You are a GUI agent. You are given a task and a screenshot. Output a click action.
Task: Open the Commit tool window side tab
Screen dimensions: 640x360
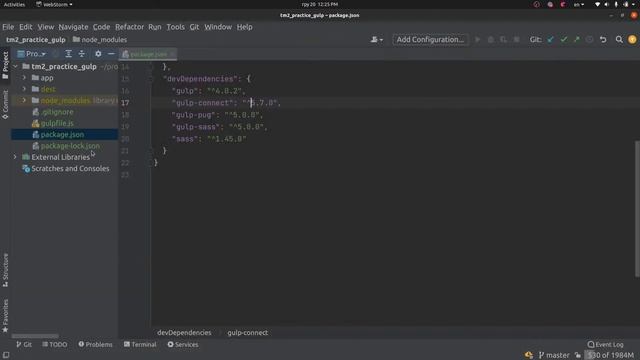[5, 104]
